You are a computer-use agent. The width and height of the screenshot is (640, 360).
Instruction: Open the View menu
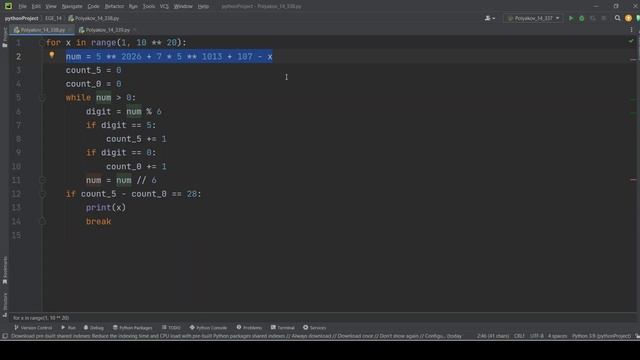pos(51,7)
